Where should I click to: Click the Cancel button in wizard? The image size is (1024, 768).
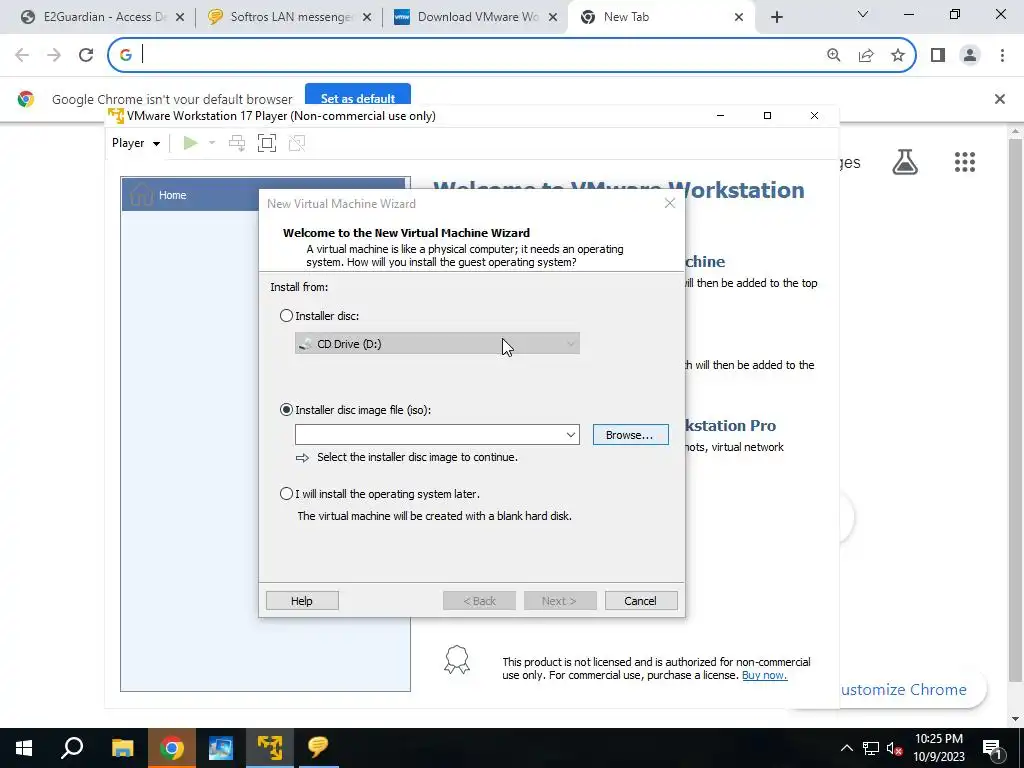click(x=641, y=601)
